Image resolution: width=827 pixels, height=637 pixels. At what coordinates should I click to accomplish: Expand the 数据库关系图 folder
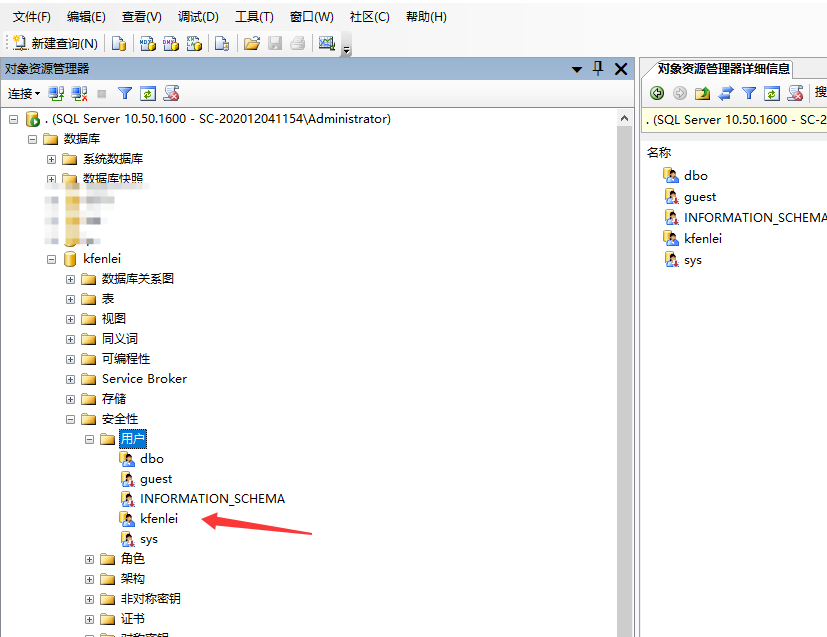[71, 279]
